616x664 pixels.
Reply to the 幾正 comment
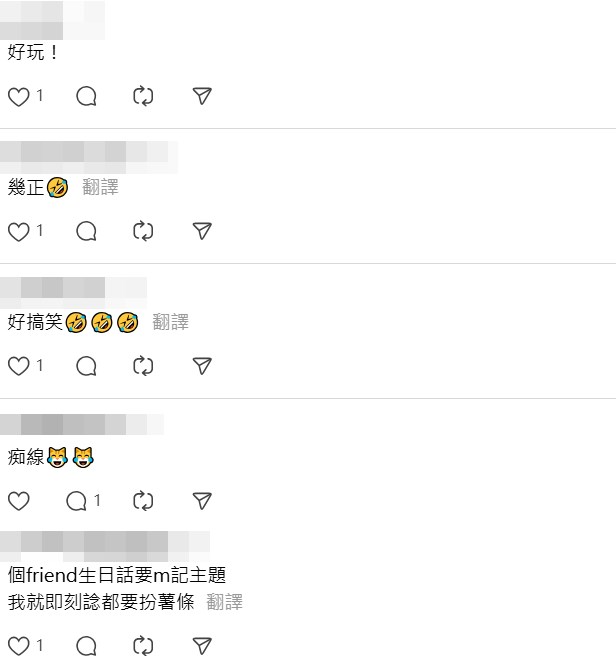[x=86, y=232]
